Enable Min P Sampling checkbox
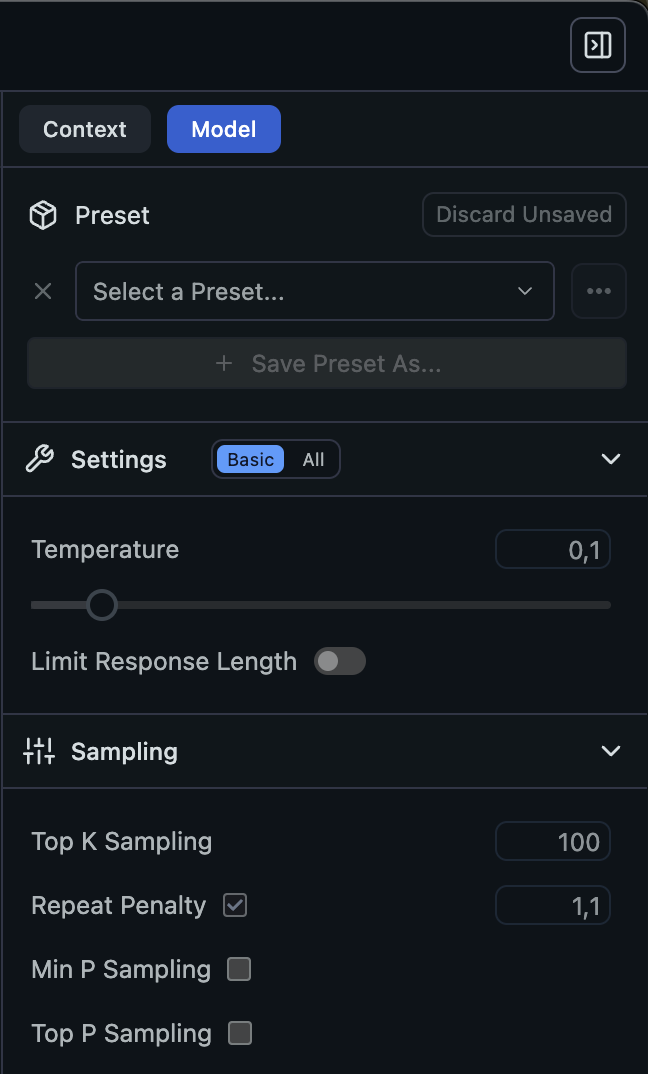This screenshot has width=648, height=1074. point(239,969)
